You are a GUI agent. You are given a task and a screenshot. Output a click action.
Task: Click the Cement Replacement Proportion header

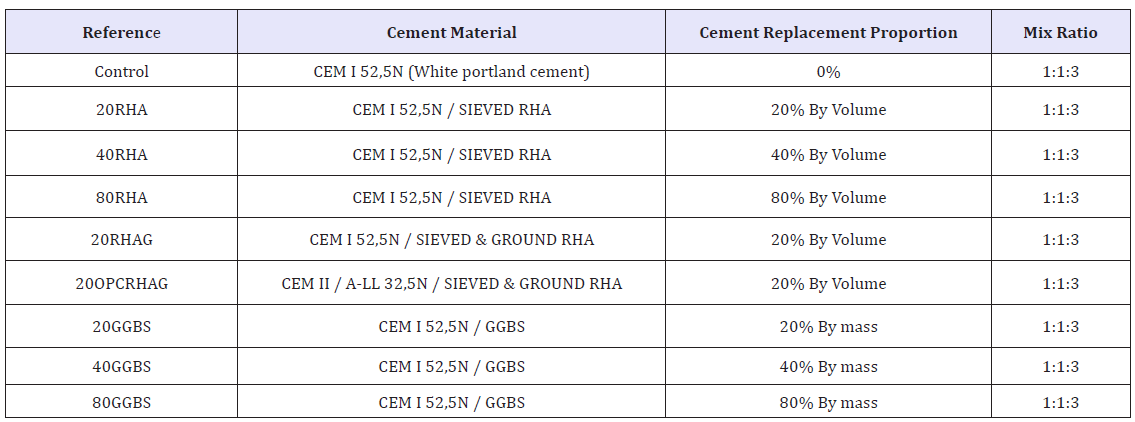pyautogui.click(x=828, y=33)
